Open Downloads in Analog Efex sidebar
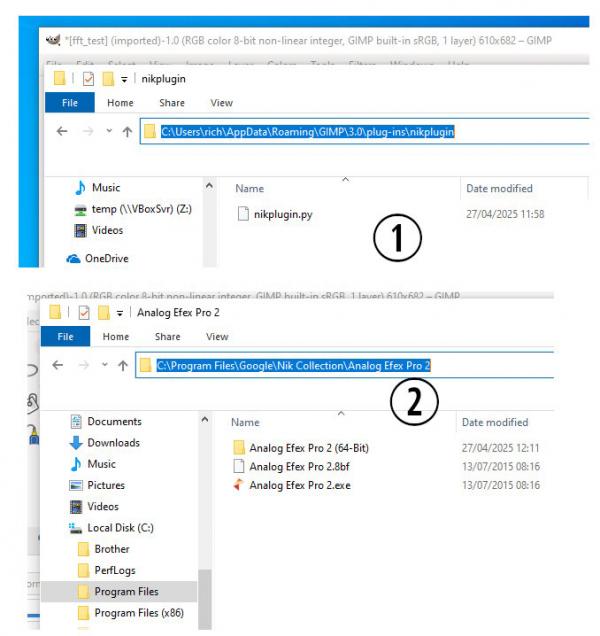Screen dimensions: 600x636 pos(114,443)
